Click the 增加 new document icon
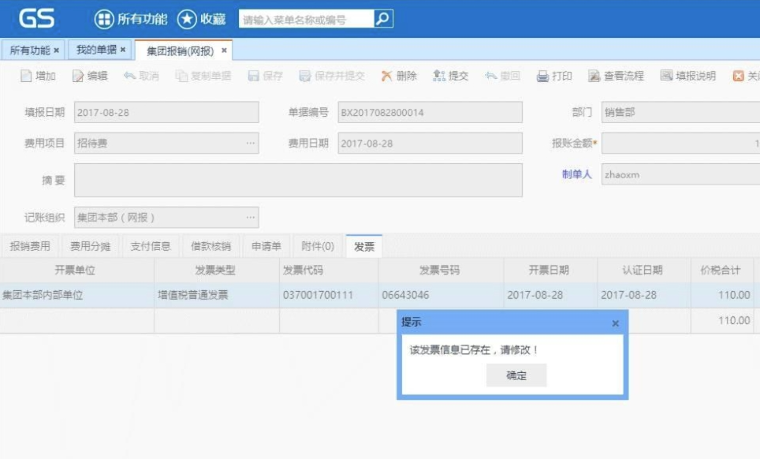 (26, 76)
